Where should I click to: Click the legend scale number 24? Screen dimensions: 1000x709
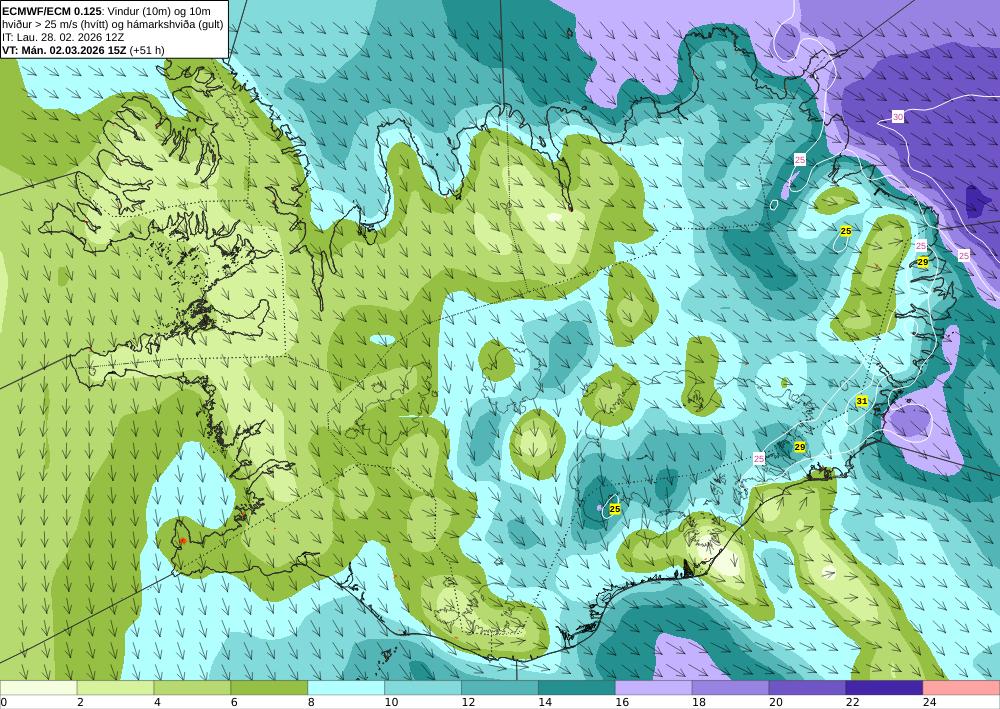[x=930, y=702]
